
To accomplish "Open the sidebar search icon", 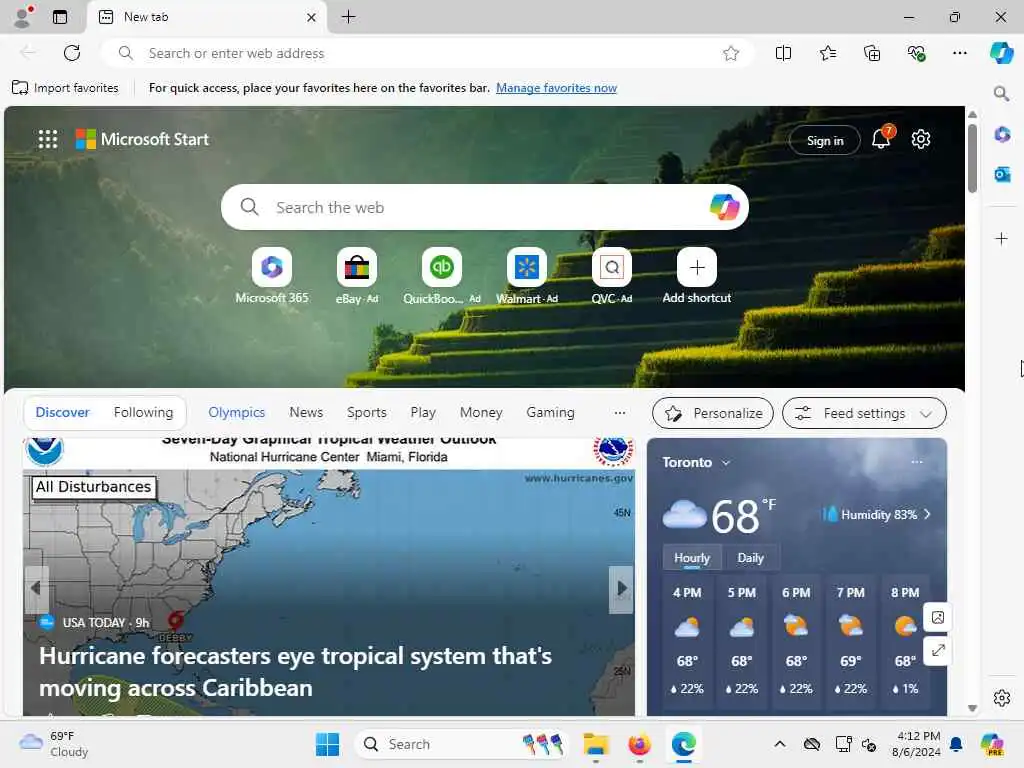I will click(x=1001, y=93).
